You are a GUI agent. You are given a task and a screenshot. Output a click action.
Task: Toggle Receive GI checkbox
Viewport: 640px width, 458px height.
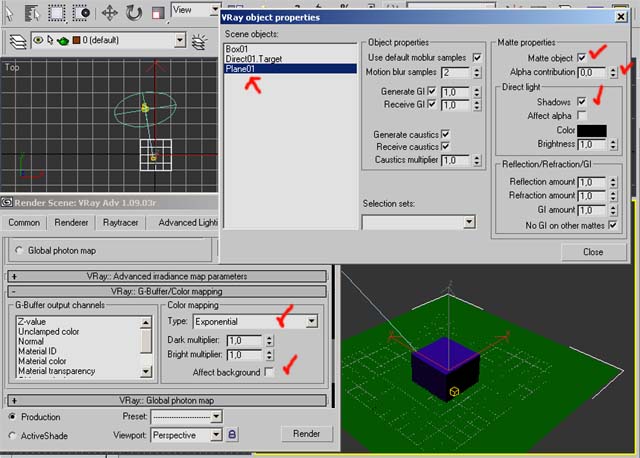tap(432, 104)
